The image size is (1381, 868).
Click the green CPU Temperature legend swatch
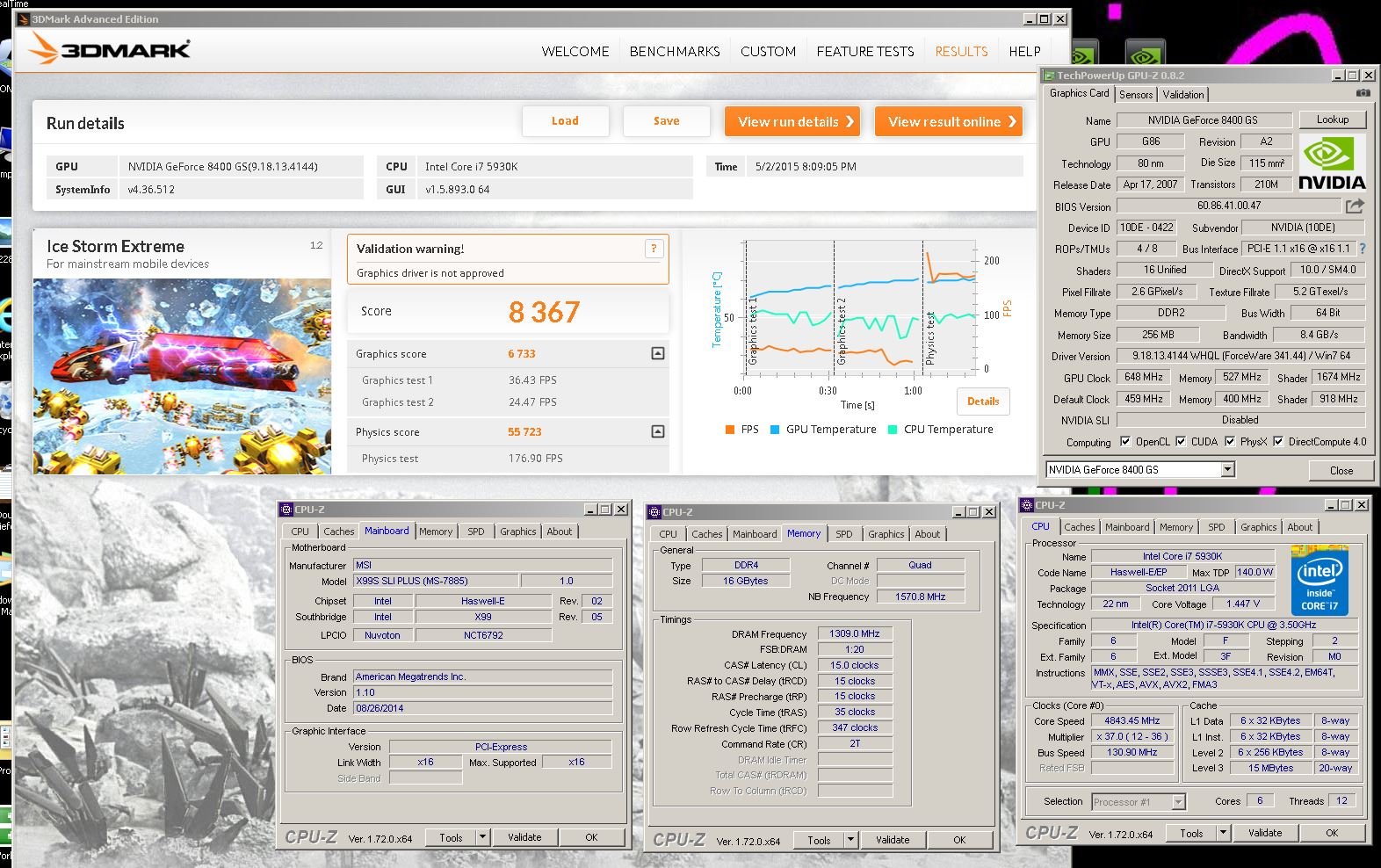893,430
